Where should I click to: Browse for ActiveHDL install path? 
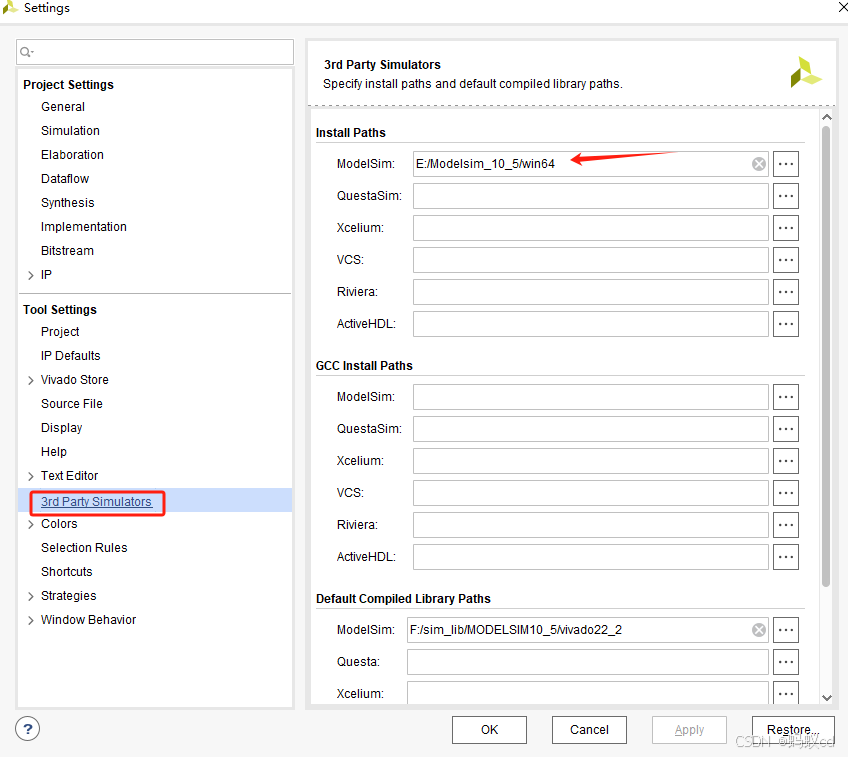[x=785, y=324]
